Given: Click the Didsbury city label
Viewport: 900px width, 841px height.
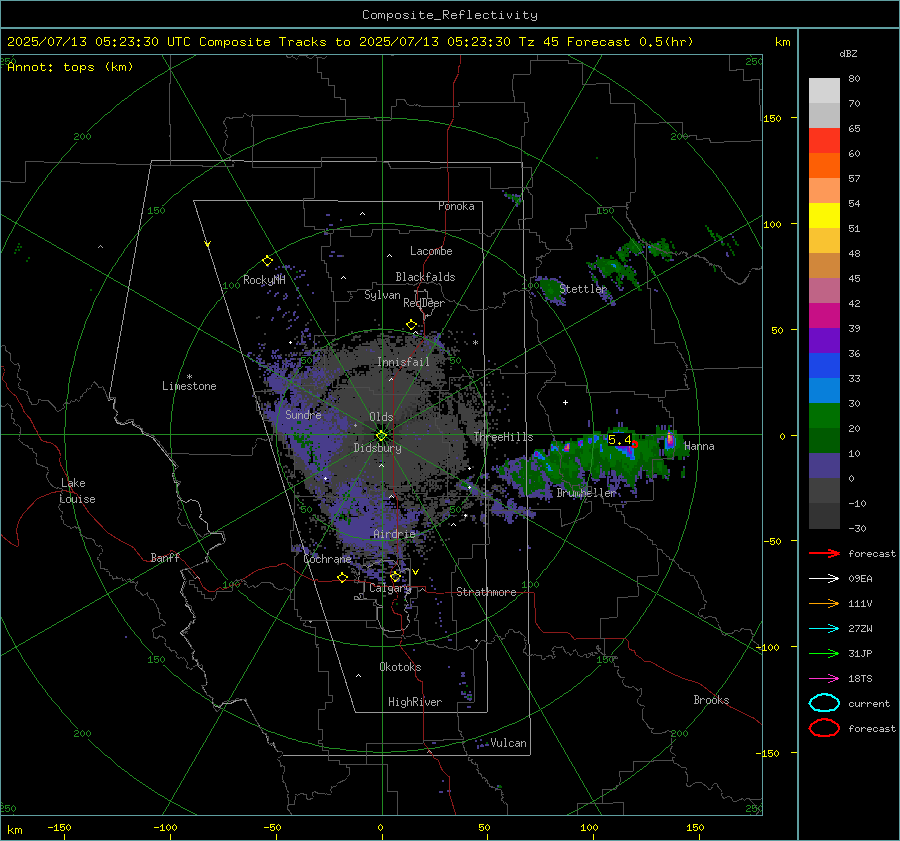Looking at the screenshot, I should pyautogui.click(x=377, y=448).
